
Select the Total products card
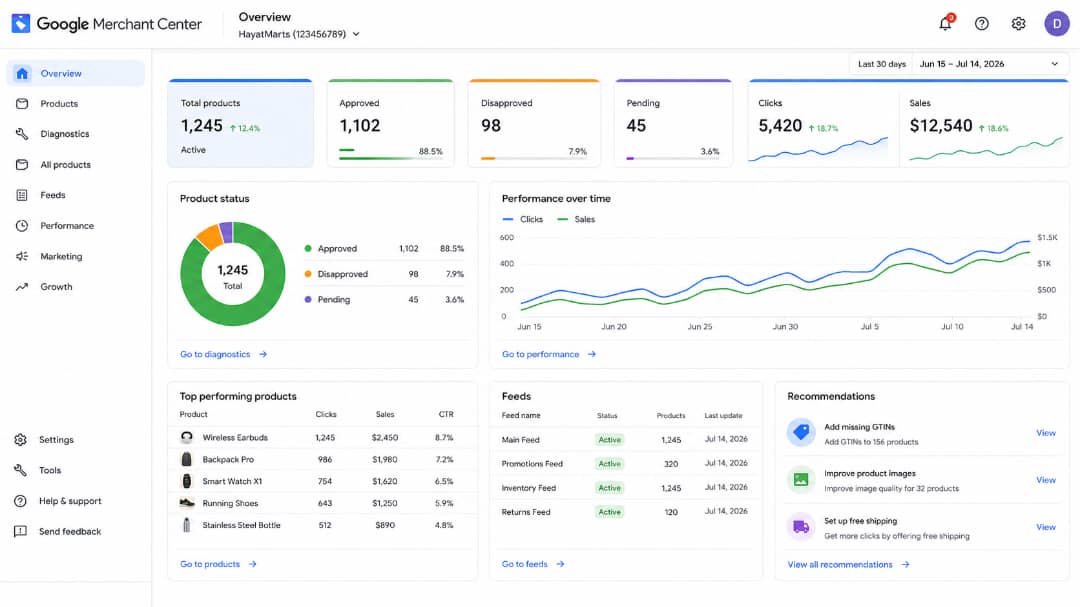pos(240,123)
